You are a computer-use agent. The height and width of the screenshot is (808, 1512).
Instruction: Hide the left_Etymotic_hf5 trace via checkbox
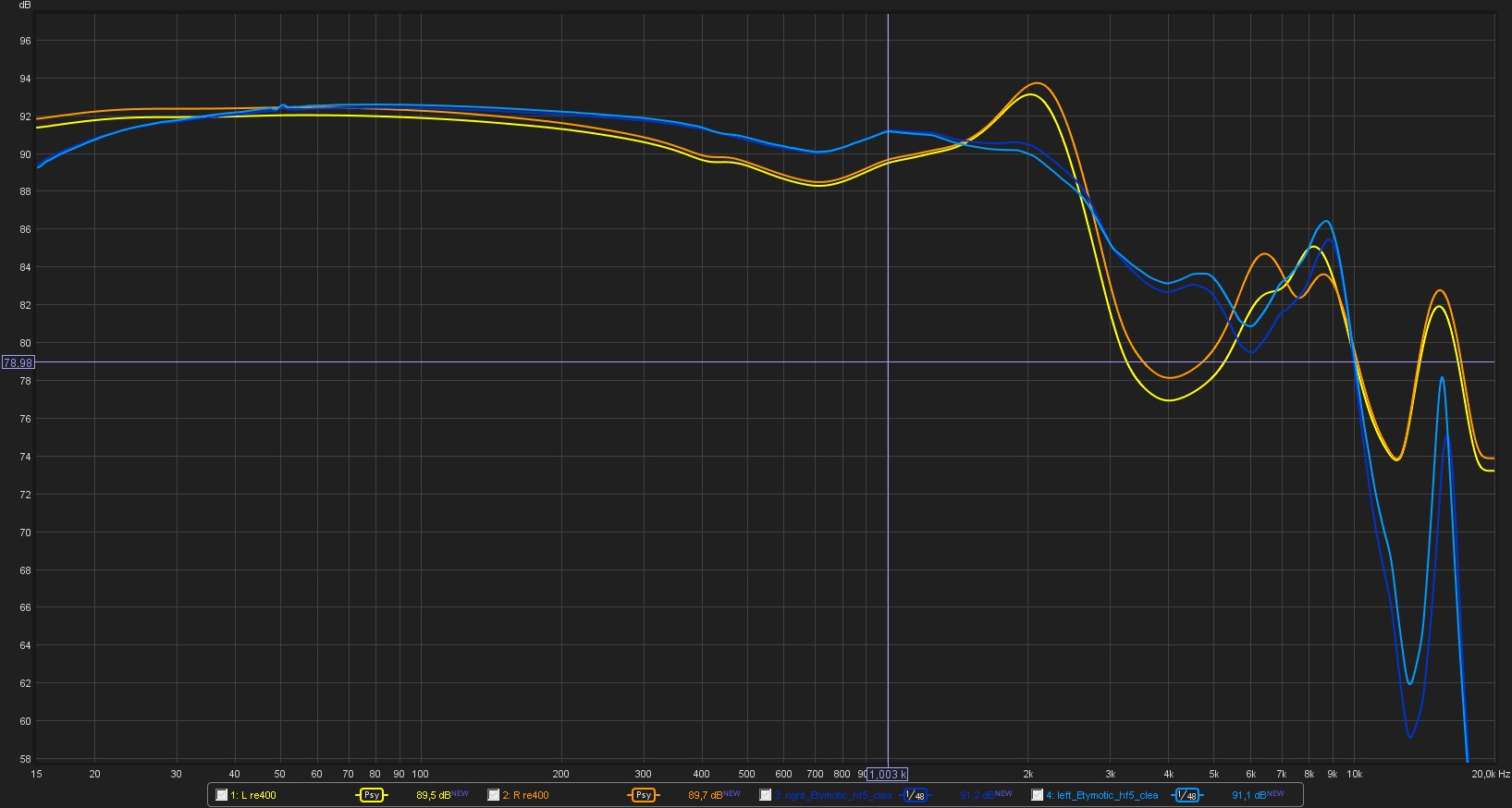(1038, 795)
